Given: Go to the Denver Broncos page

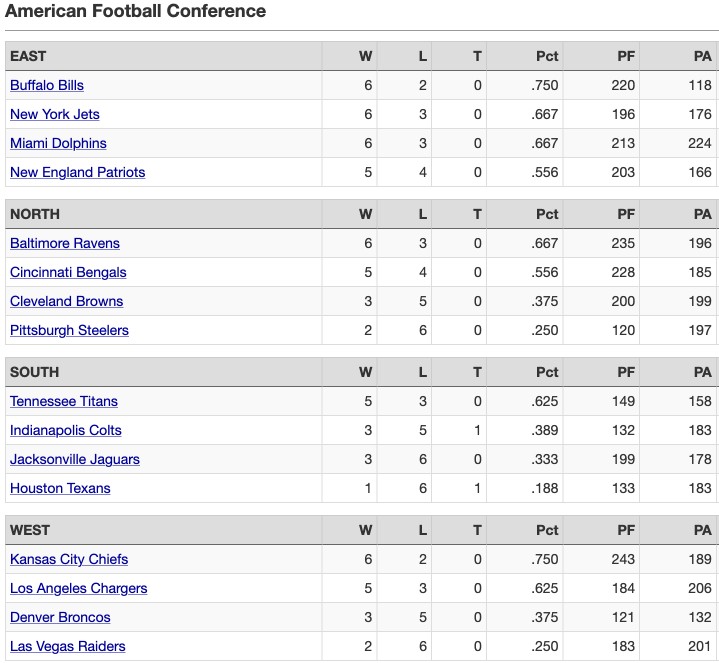Looking at the screenshot, I should pyautogui.click(x=60, y=617).
